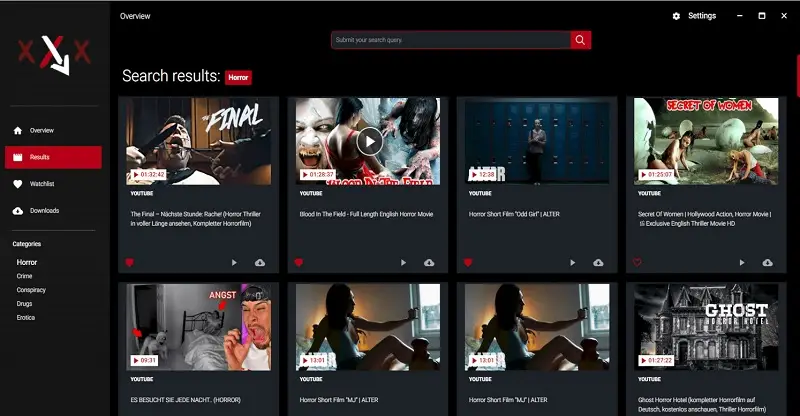Open the ANGST thumbnail
This screenshot has height=416, width=800.
(x=198, y=327)
